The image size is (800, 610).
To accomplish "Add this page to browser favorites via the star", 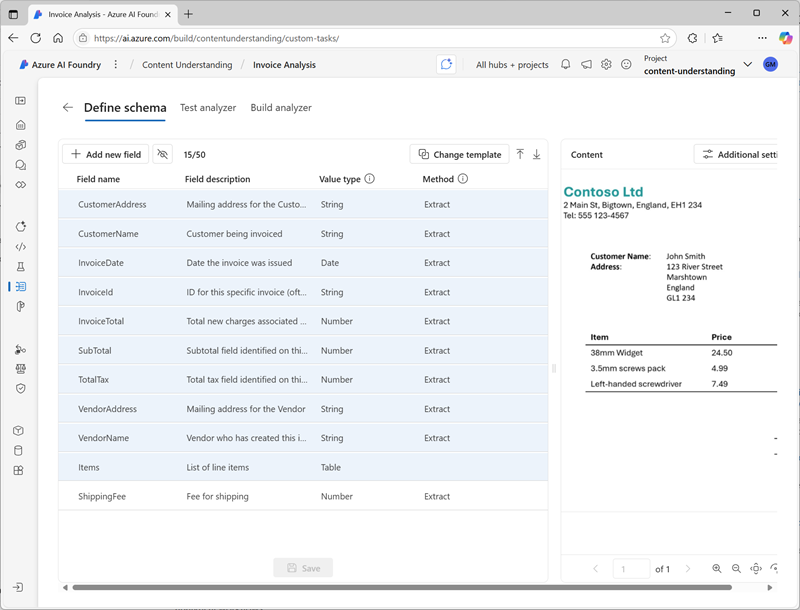I will tap(665, 37).
